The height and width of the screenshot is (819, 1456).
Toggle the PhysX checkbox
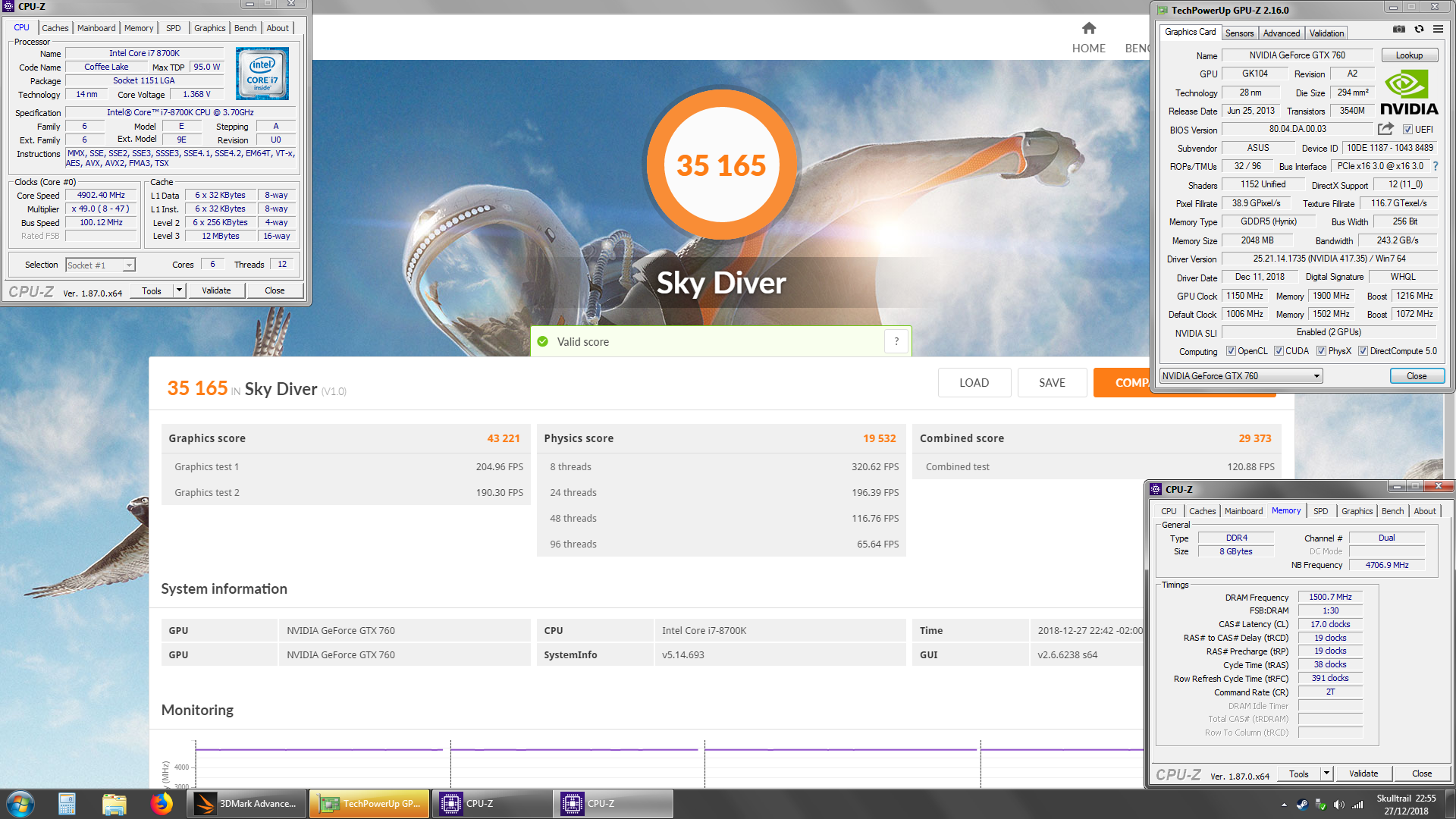click(x=1321, y=351)
